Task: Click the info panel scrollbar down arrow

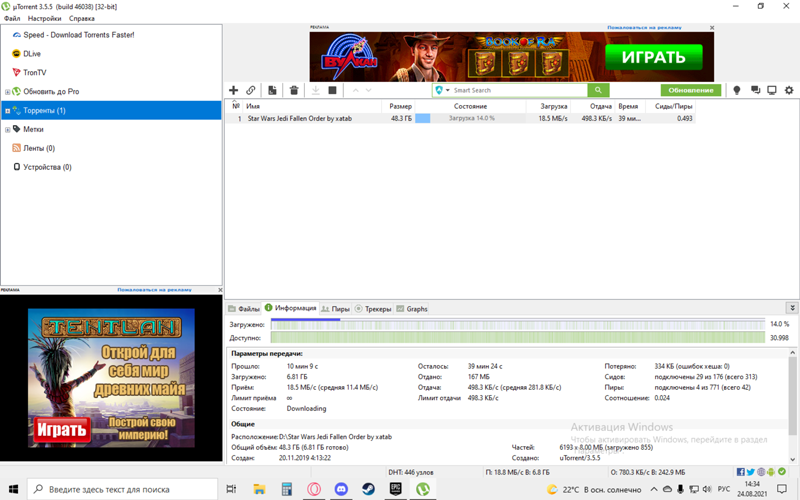Action: [x=792, y=459]
